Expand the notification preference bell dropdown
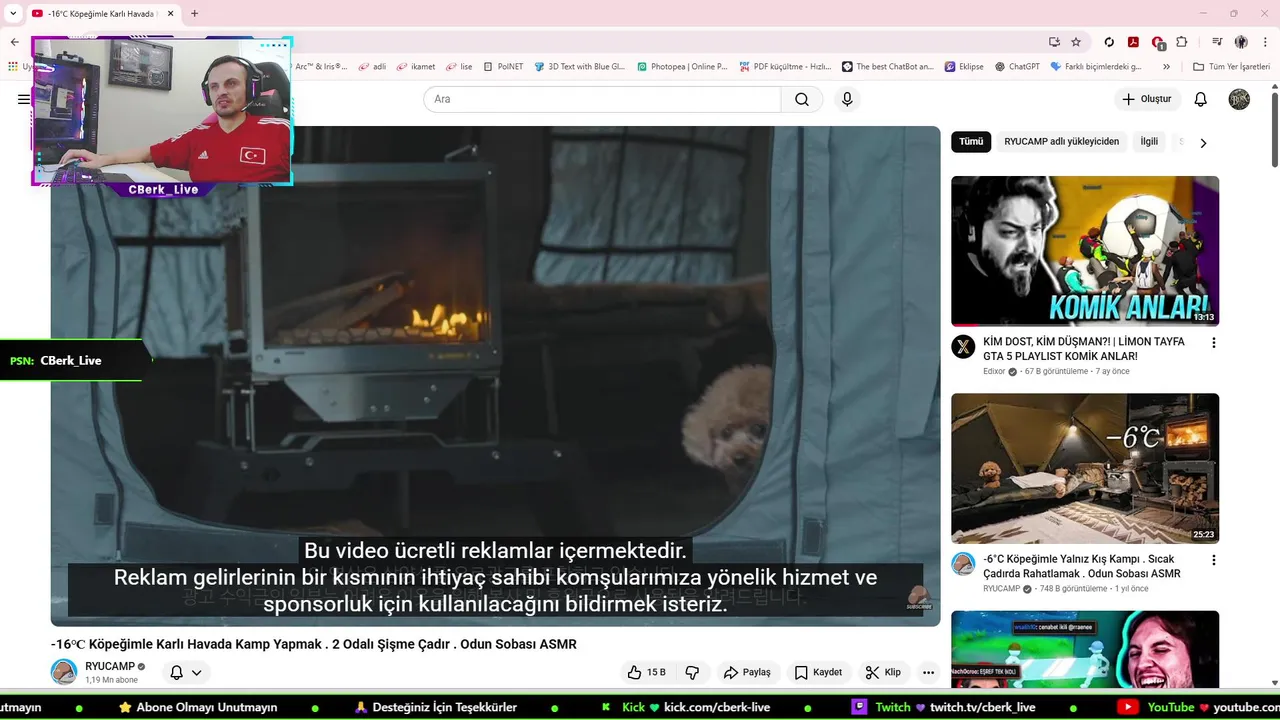This screenshot has height=720, width=1280. (186, 672)
